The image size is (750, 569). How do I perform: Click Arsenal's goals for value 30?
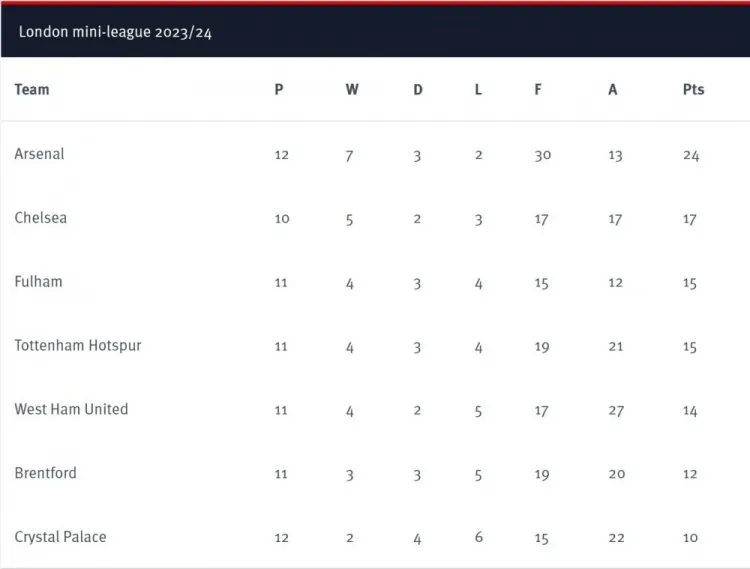click(542, 155)
